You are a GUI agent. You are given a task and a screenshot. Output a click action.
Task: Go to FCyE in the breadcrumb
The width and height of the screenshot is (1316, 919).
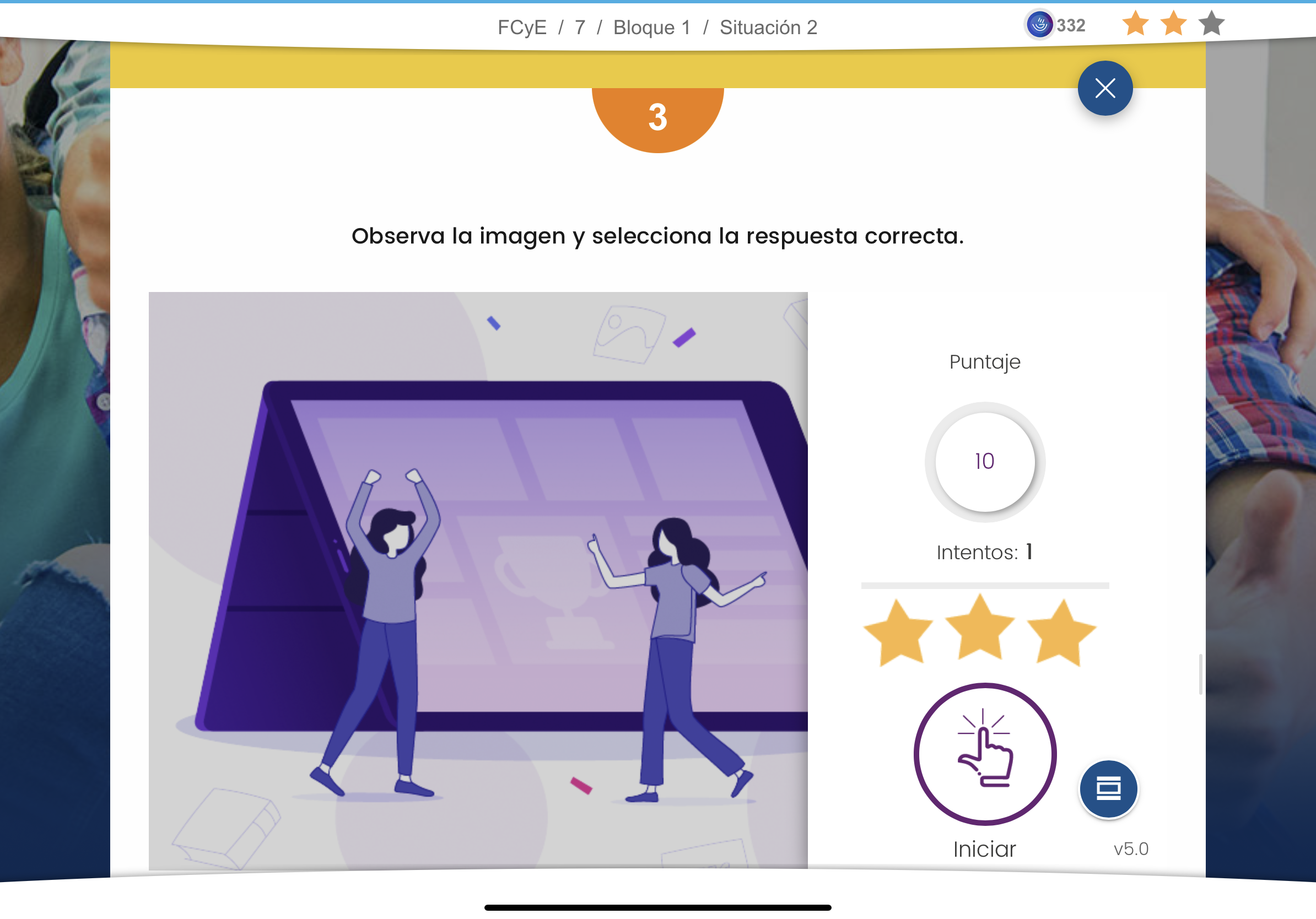pos(521,28)
